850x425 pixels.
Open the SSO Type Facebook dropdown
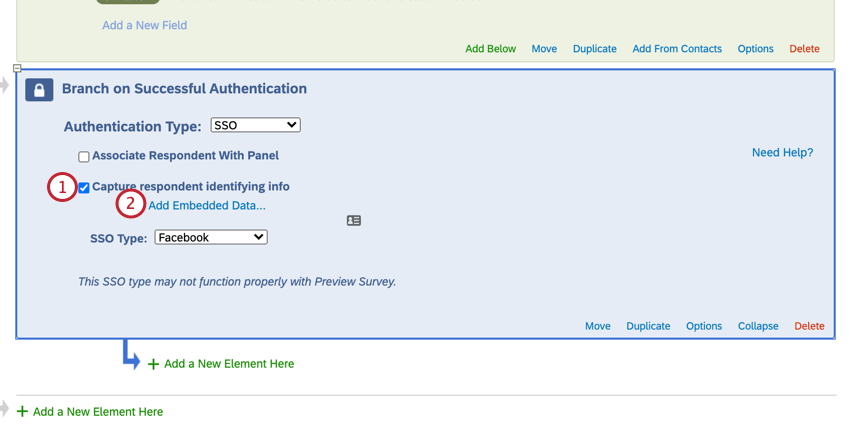[211, 237]
